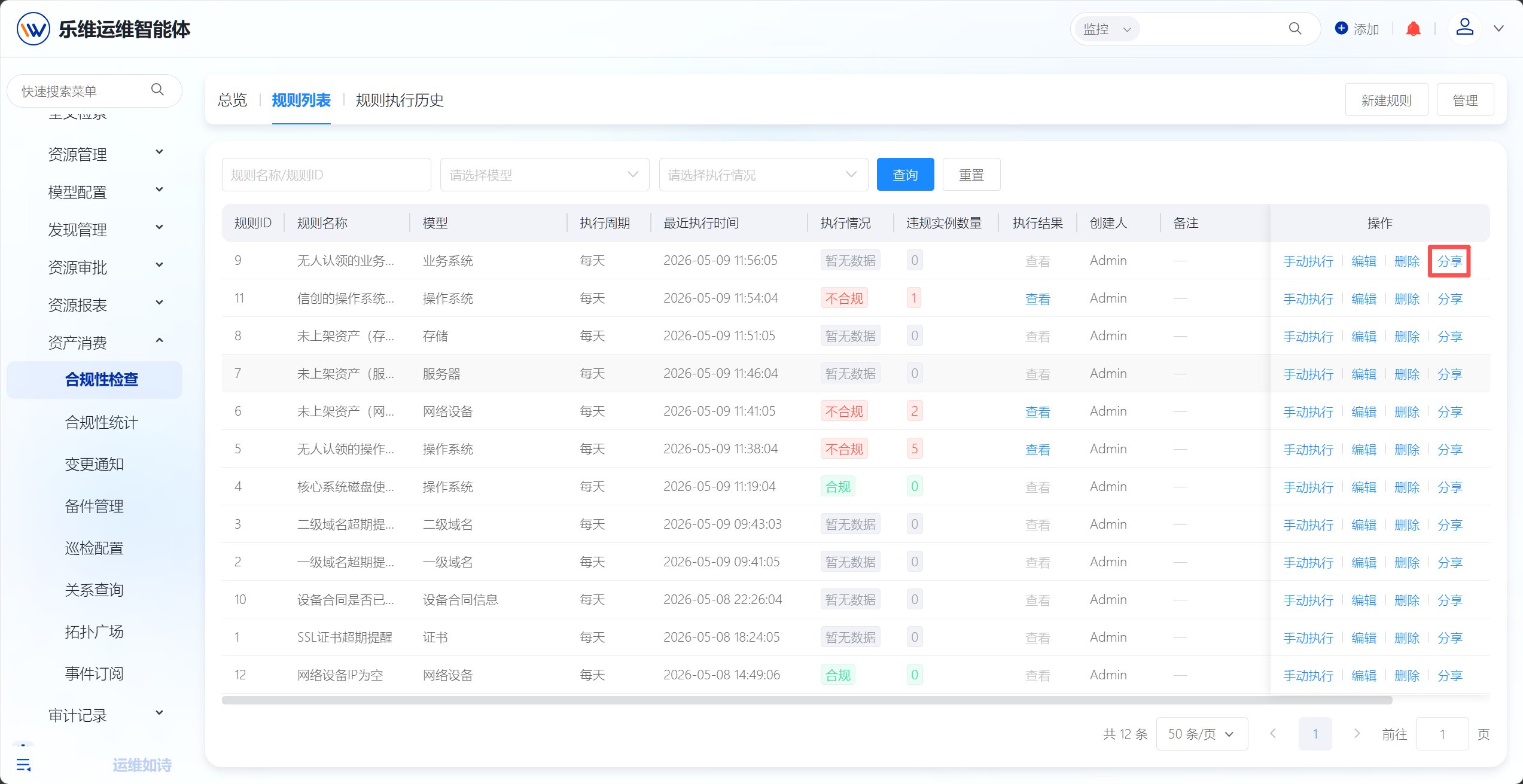Open 合规性统计 in sidebar

(x=101, y=422)
